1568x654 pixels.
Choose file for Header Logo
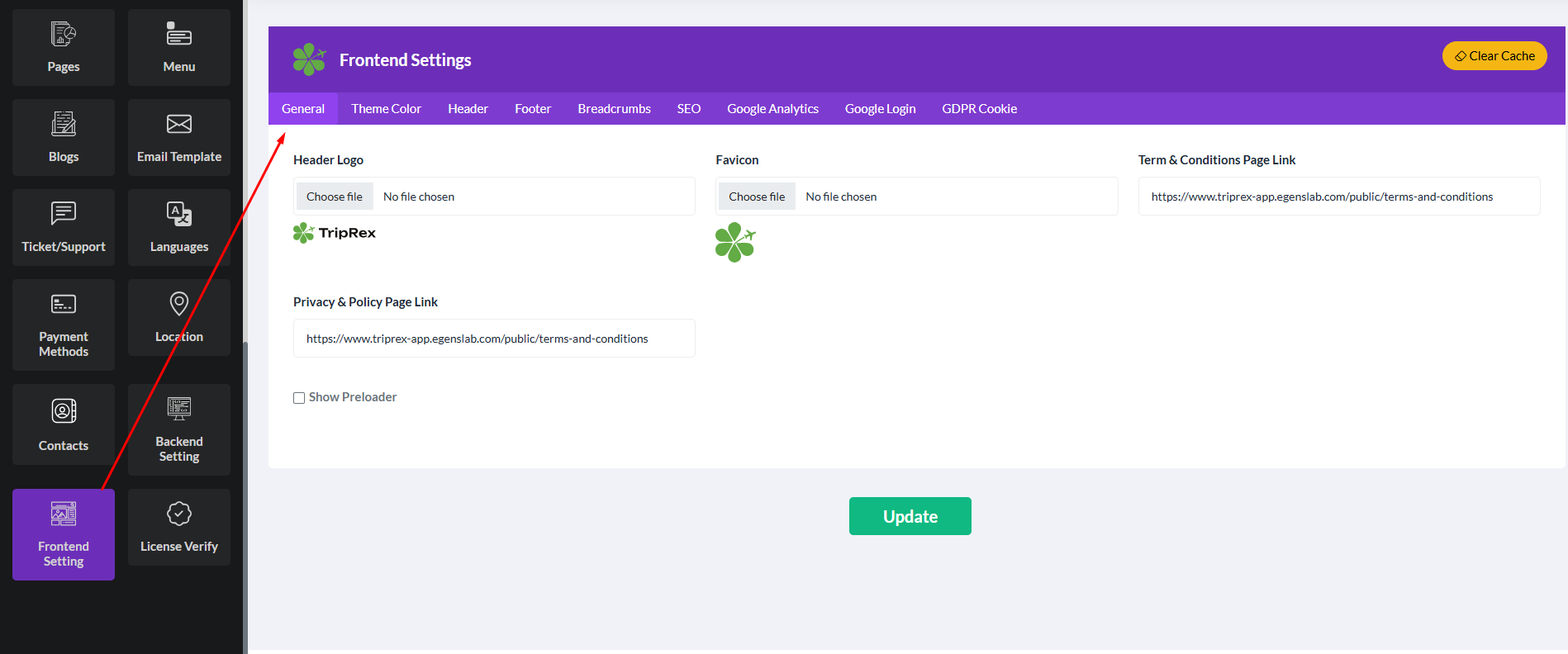pyautogui.click(x=335, y=197)
